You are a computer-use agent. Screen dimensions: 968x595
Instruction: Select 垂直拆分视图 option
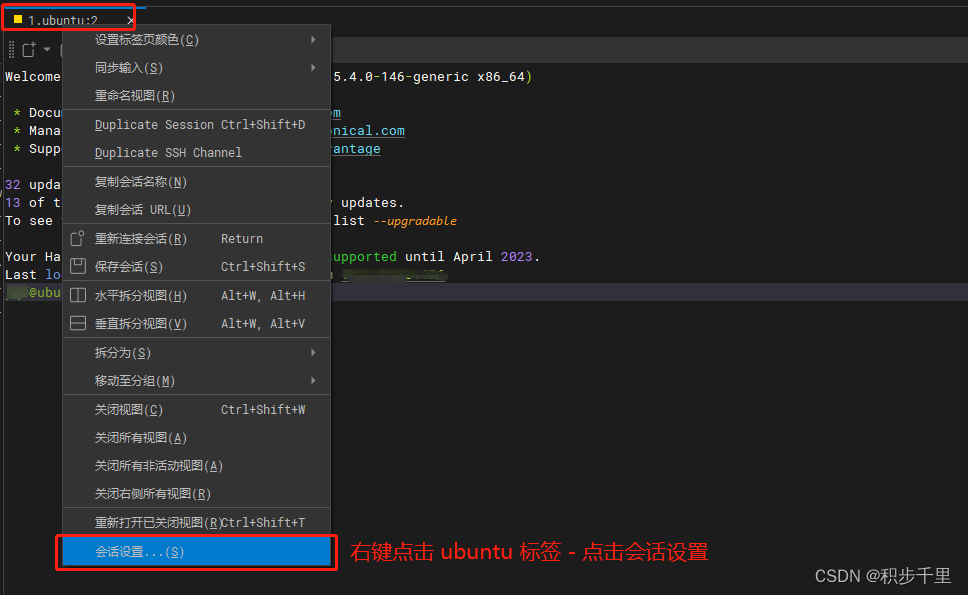[196, 323]
